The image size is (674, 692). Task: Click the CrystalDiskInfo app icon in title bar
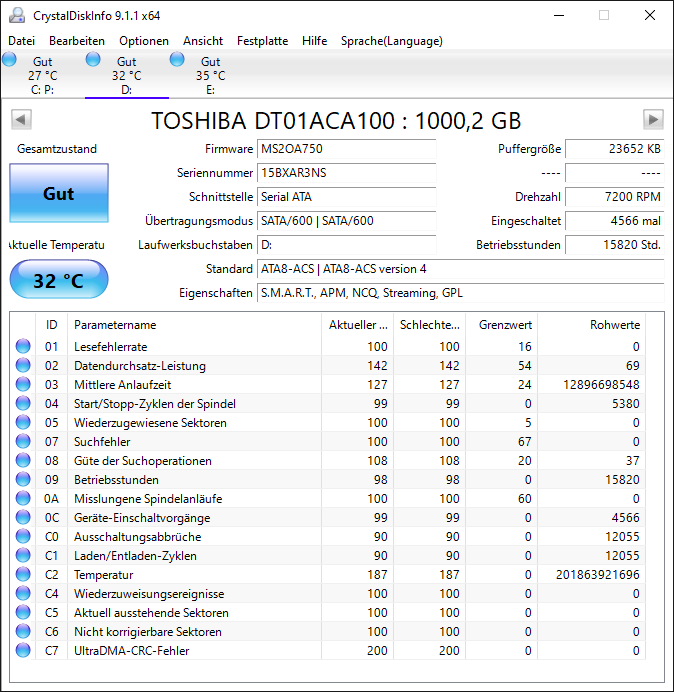[x=17, y=15]
